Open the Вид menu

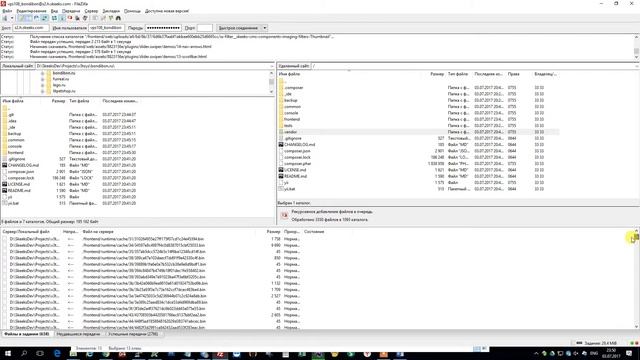pyautogui.click(x=54, y=11)
